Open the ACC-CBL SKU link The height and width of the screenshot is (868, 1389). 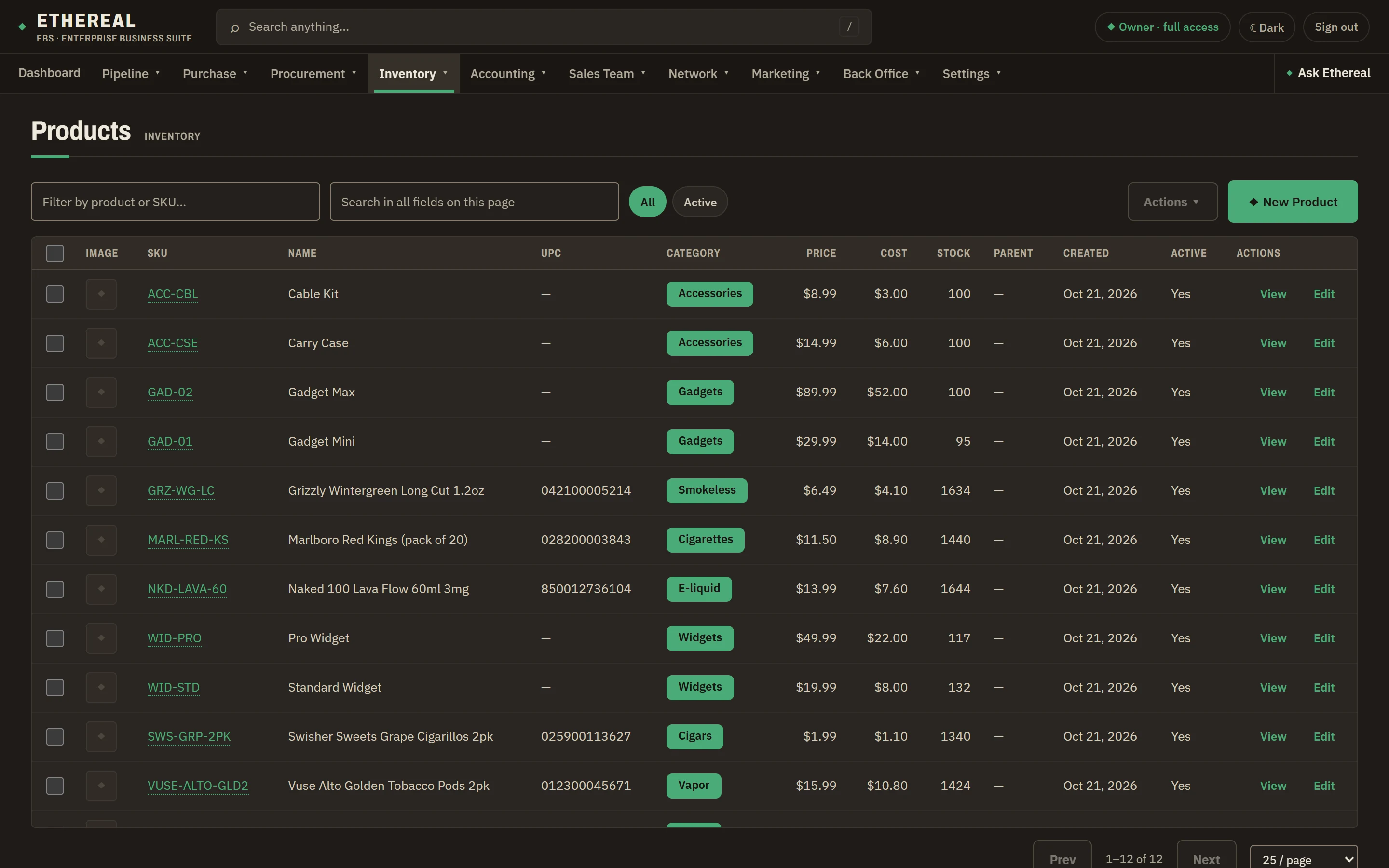click(x=173, y=294)
